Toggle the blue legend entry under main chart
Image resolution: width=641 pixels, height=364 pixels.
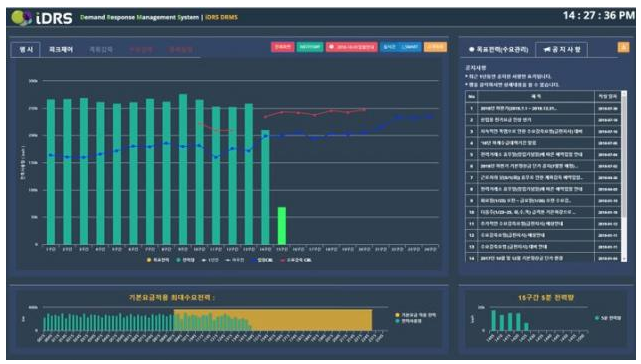[262, 260]
